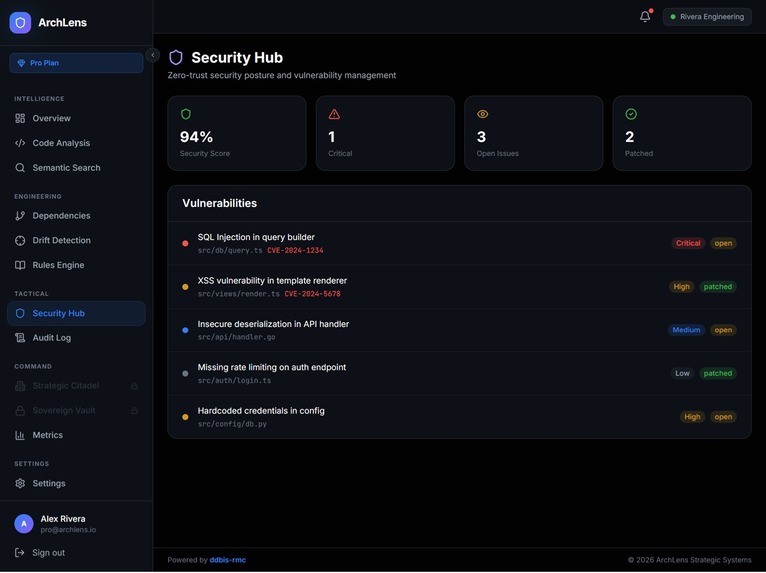Click the Critical severity badge
The image size is (766, 573).
tap(688, 243)
